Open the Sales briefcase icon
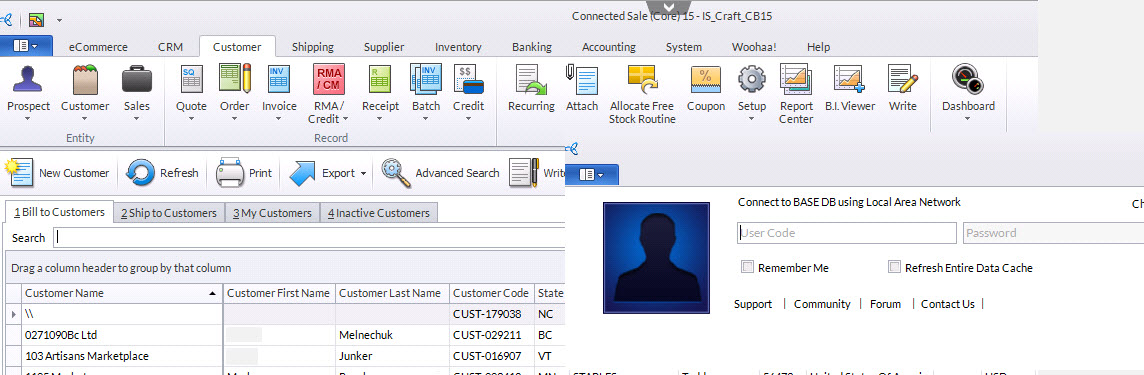Viewport: 1144px width, 375px height. (136, 79)
